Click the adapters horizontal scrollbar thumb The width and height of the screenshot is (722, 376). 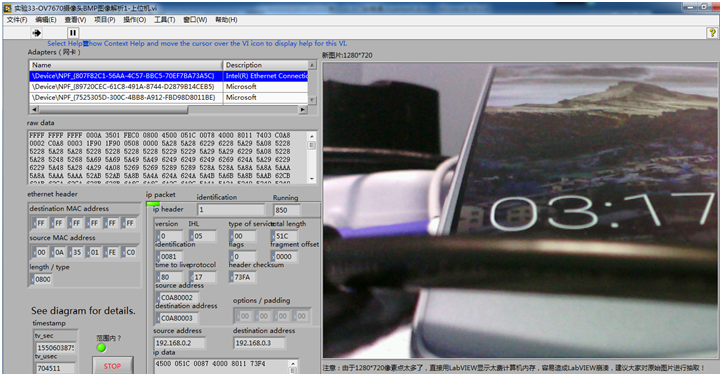[113, 110]
